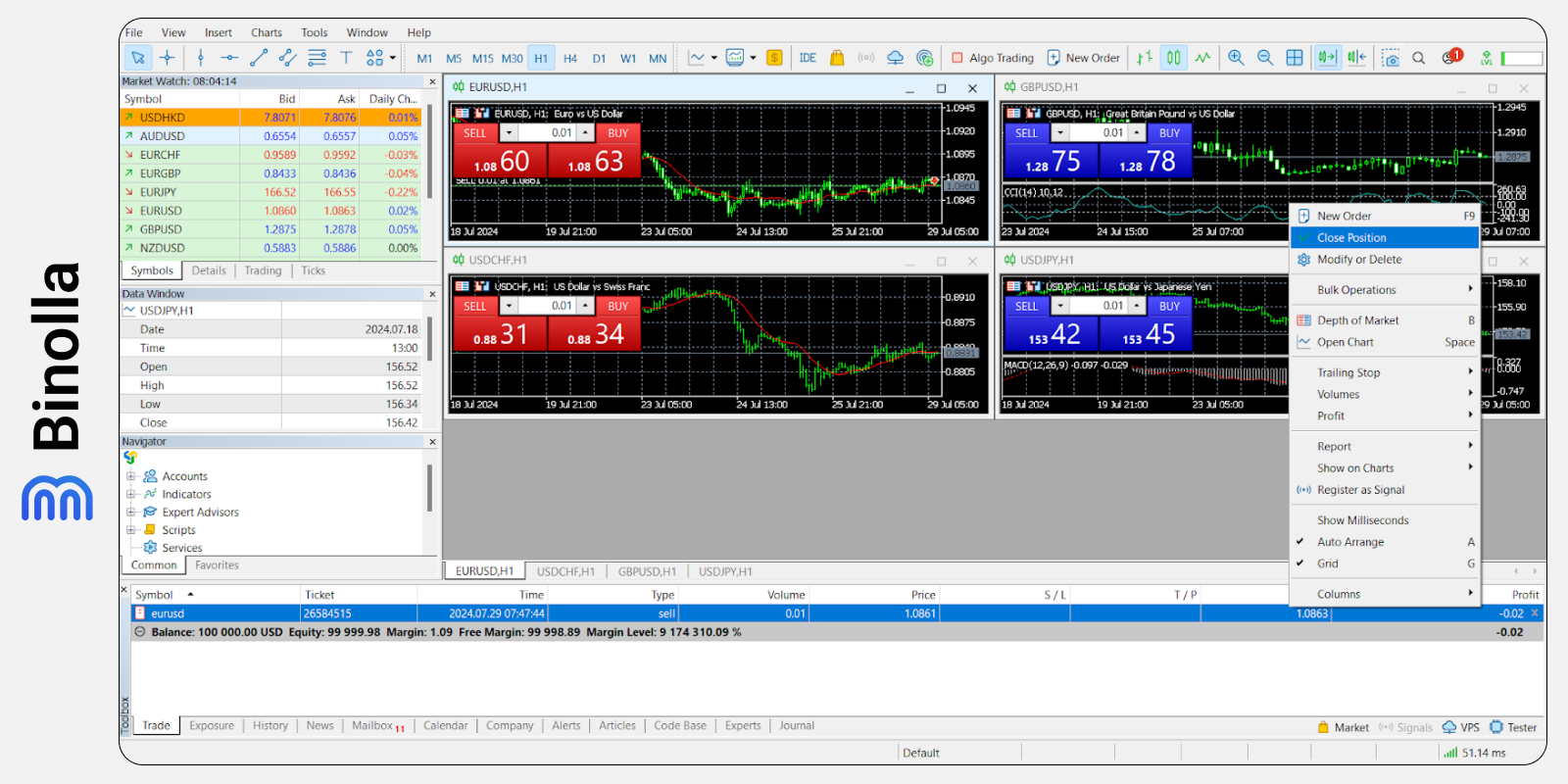The image size is (1568, 784).
Task: Open the chart templates icon
Action: [x=735, y=58]
